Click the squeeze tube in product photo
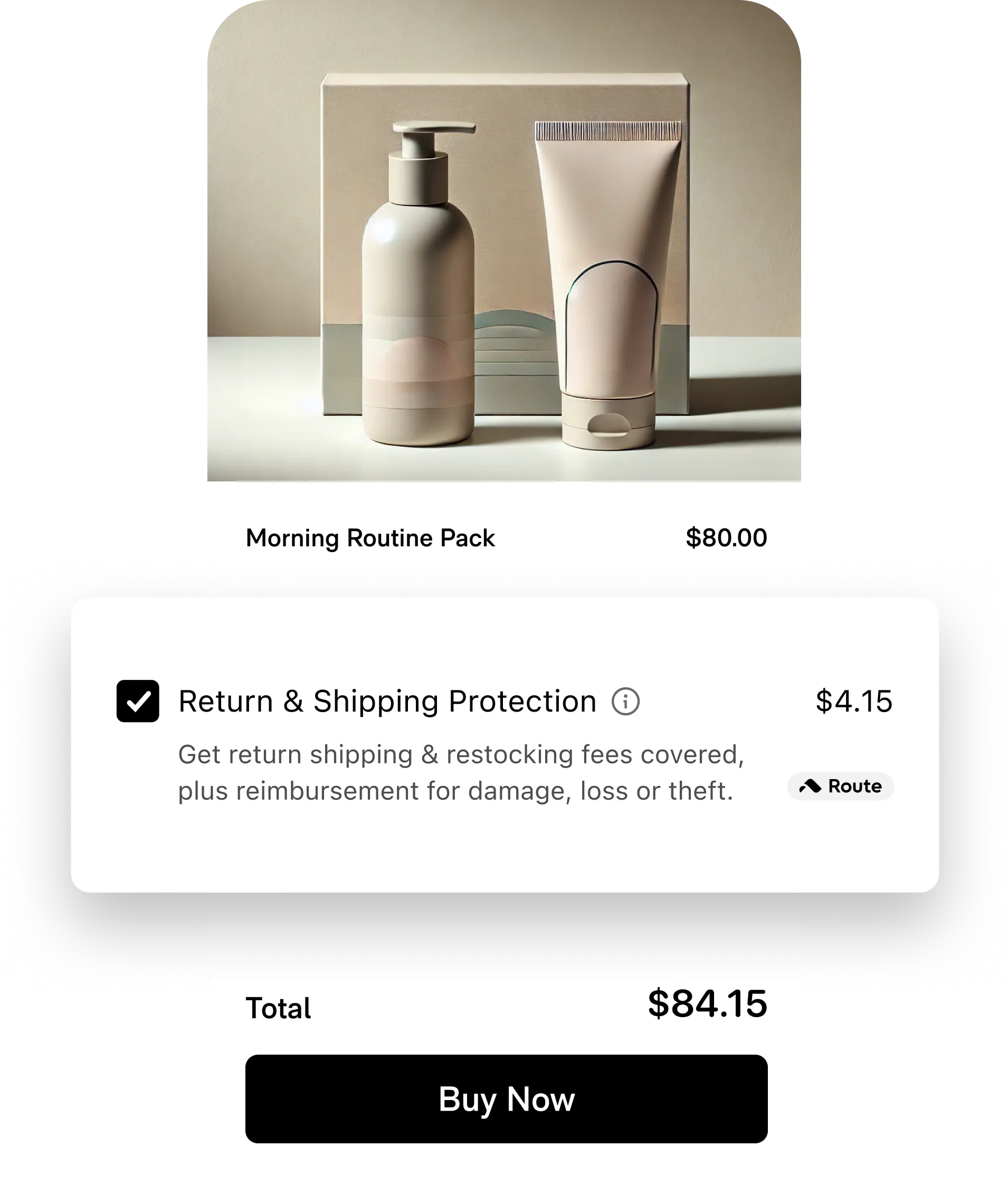The height and width of the screenshot is (1194, 1008). pos(608,284)
